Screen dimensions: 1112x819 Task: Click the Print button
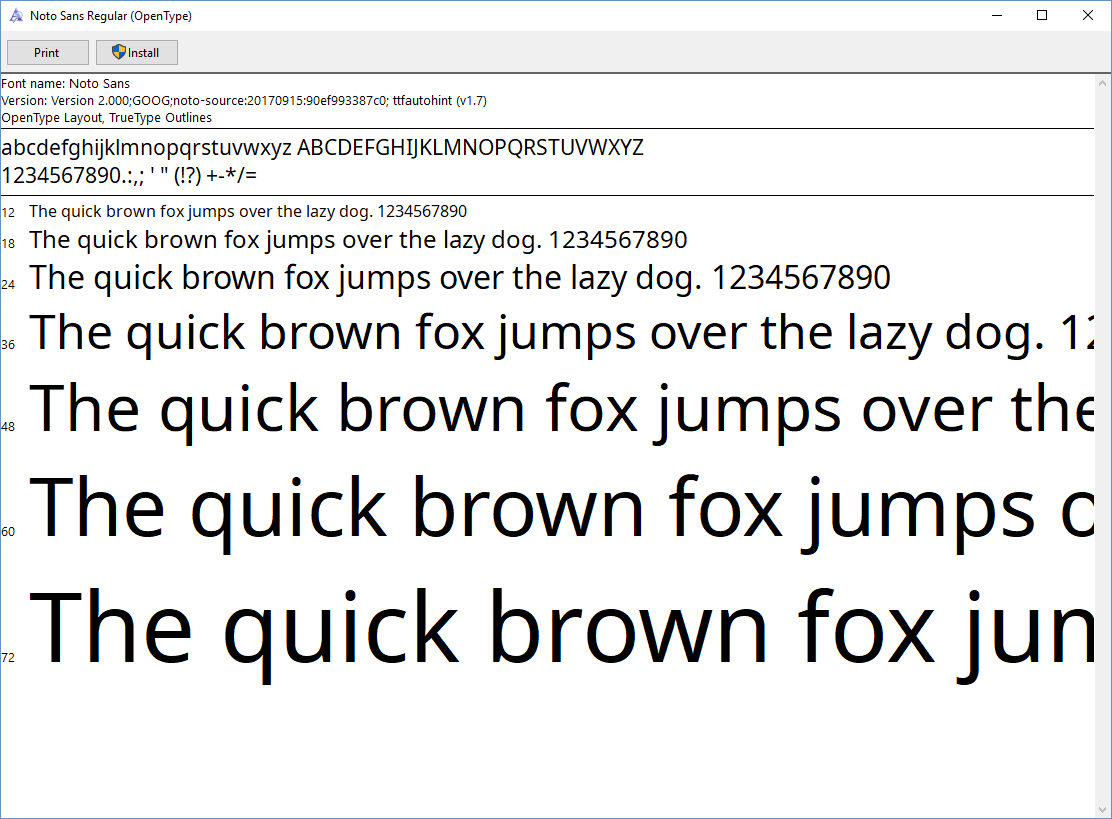pyautogui.click(x=48, y=52)
